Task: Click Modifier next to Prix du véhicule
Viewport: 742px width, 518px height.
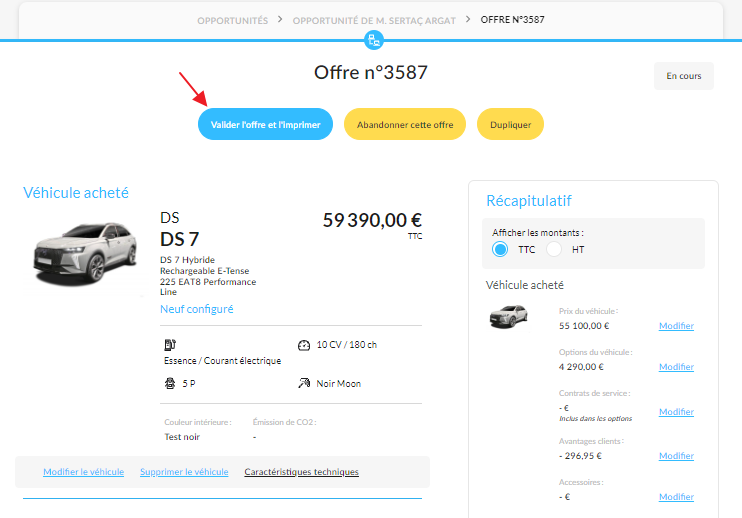Action: click(x=676, y=326)
